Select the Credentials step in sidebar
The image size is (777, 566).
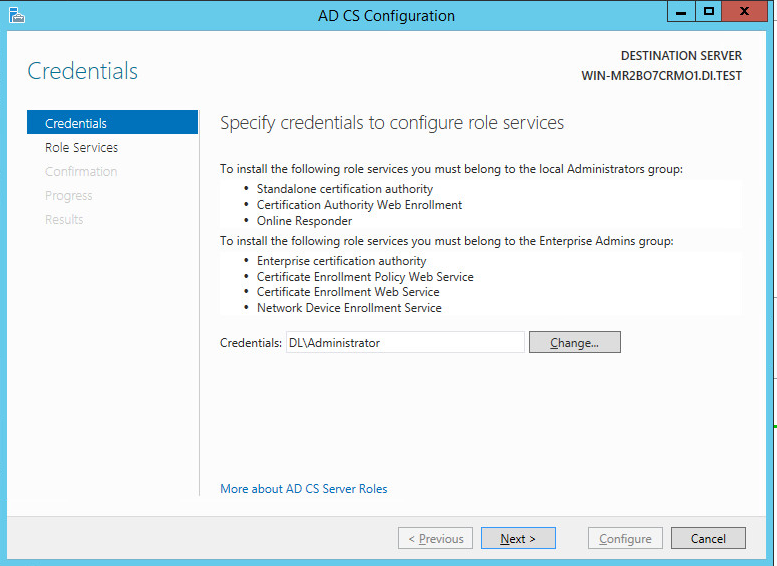[76, 123]
